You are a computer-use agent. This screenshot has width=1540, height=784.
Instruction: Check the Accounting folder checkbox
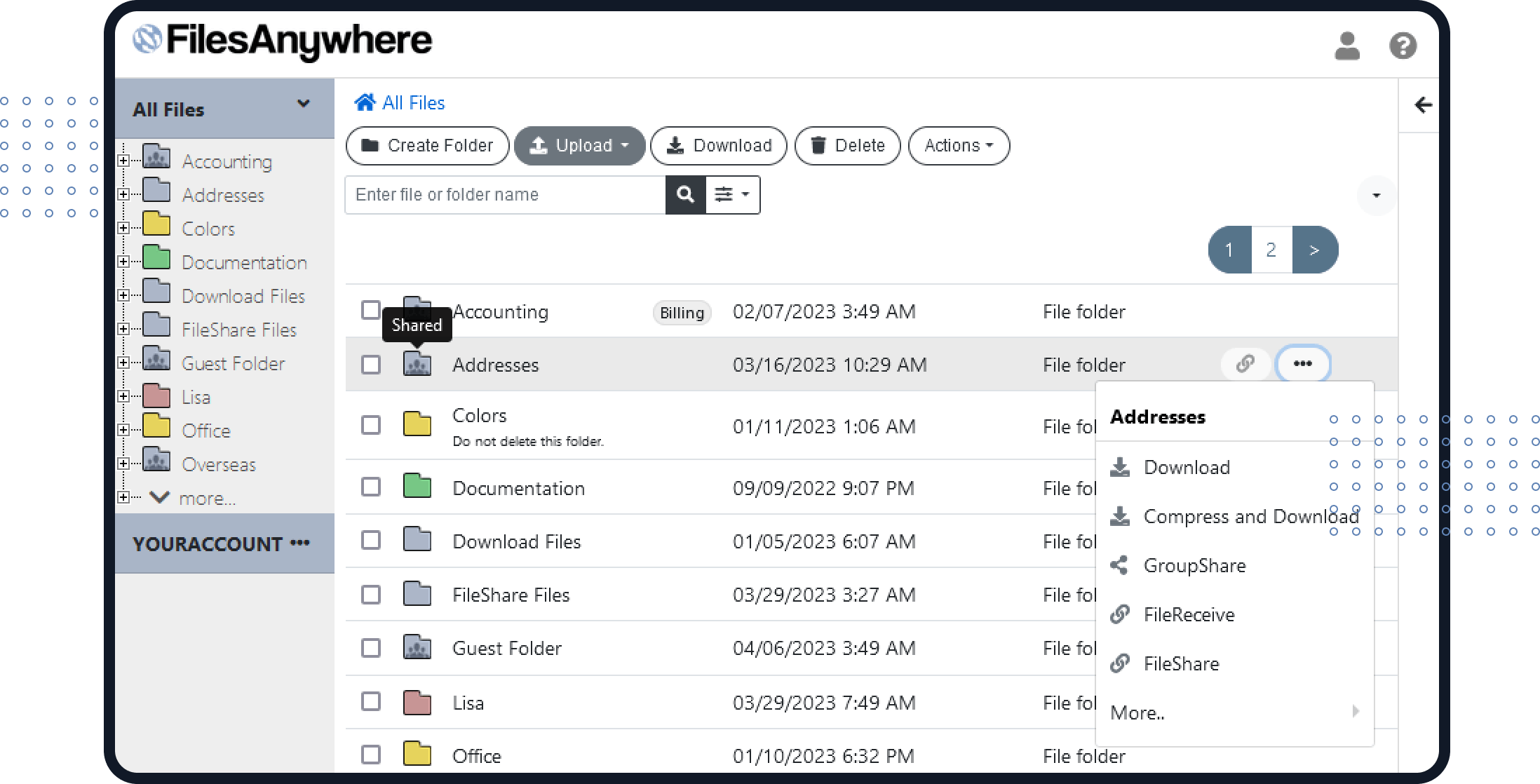tap(371, 310)
